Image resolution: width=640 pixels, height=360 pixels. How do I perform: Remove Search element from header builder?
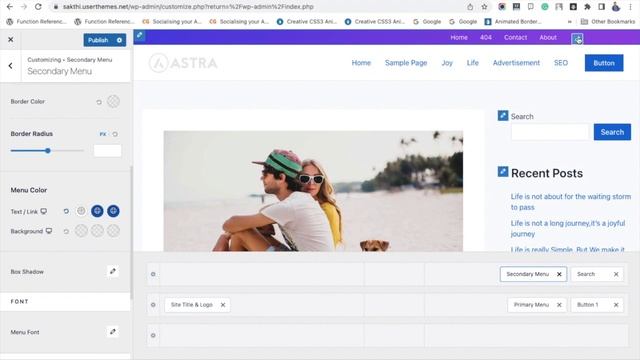click(x=616, y=274)
